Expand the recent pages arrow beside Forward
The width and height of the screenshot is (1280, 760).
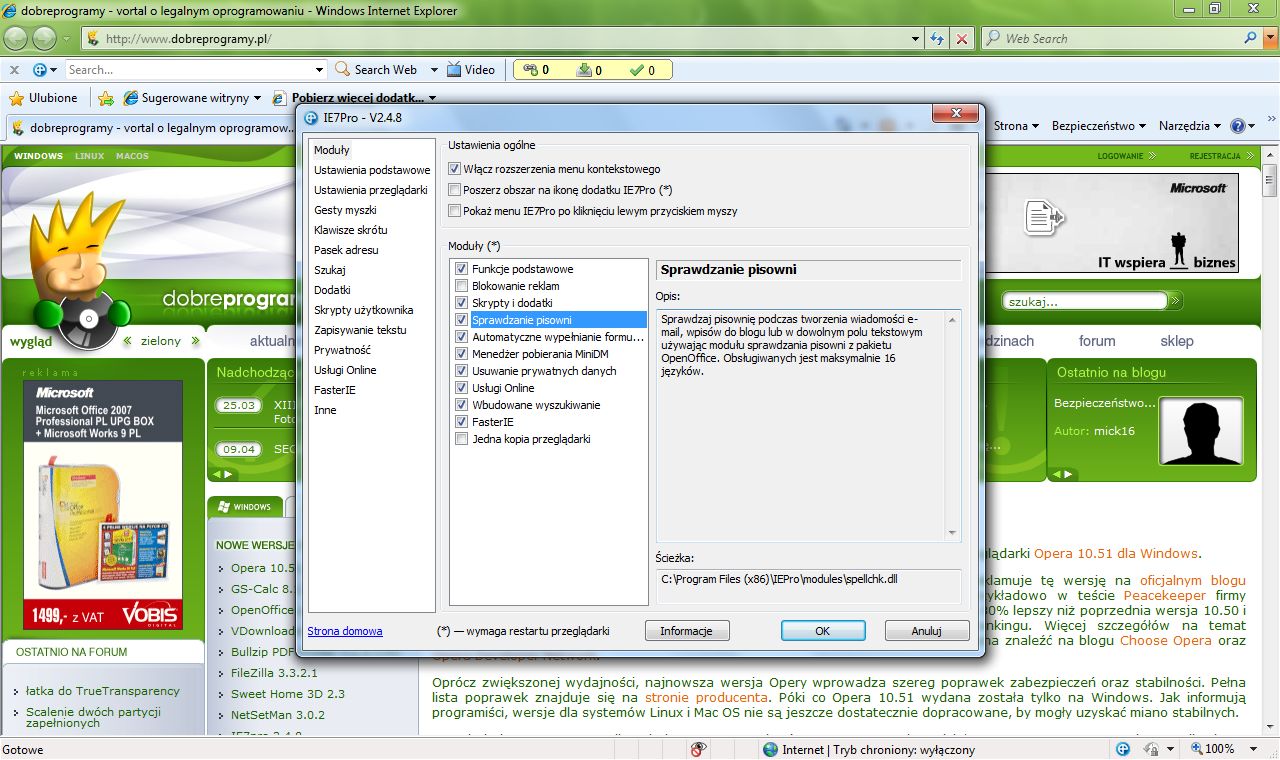(67, 39)
